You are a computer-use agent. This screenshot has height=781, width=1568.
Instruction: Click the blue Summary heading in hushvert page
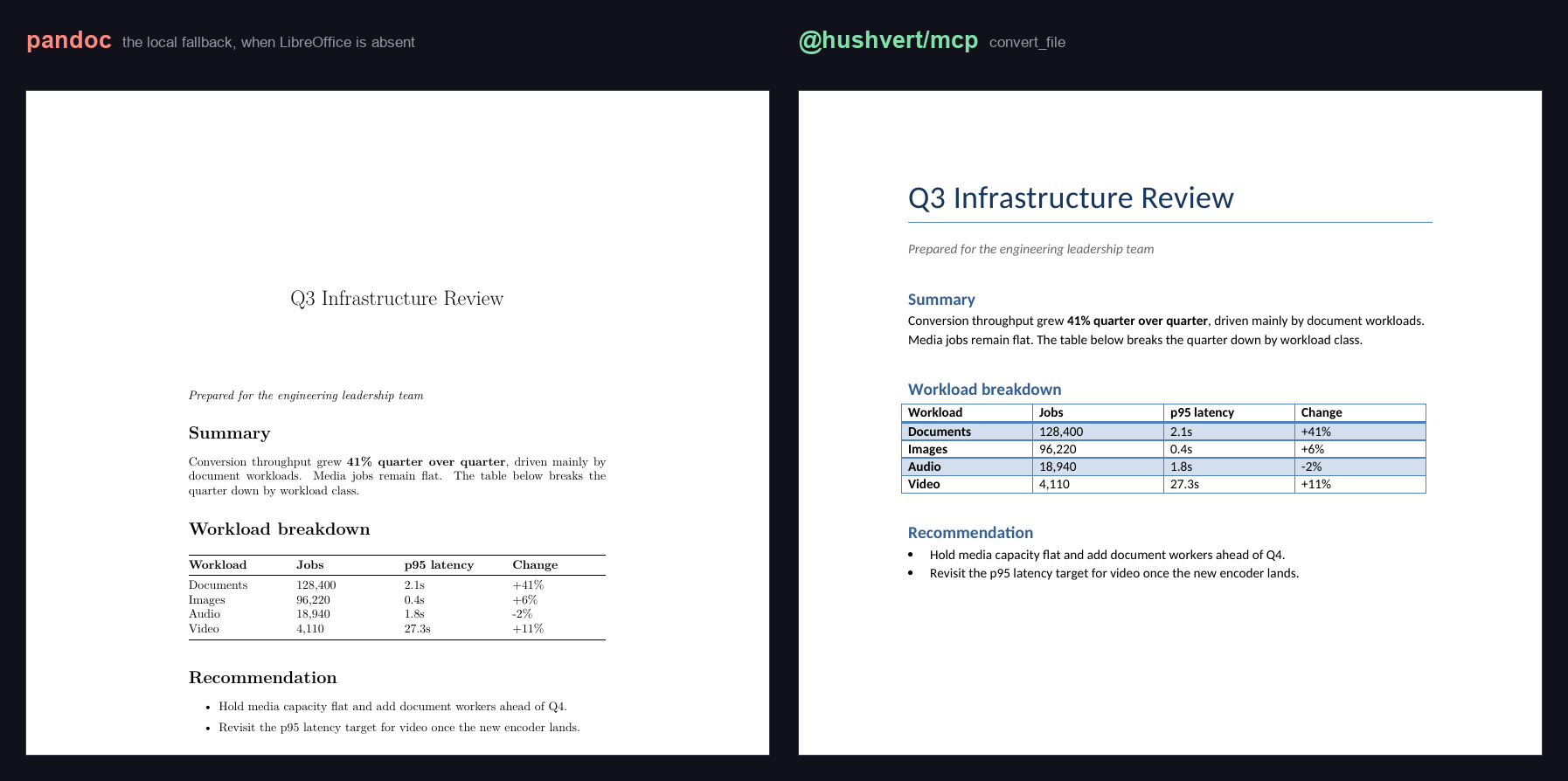[941, 300]
